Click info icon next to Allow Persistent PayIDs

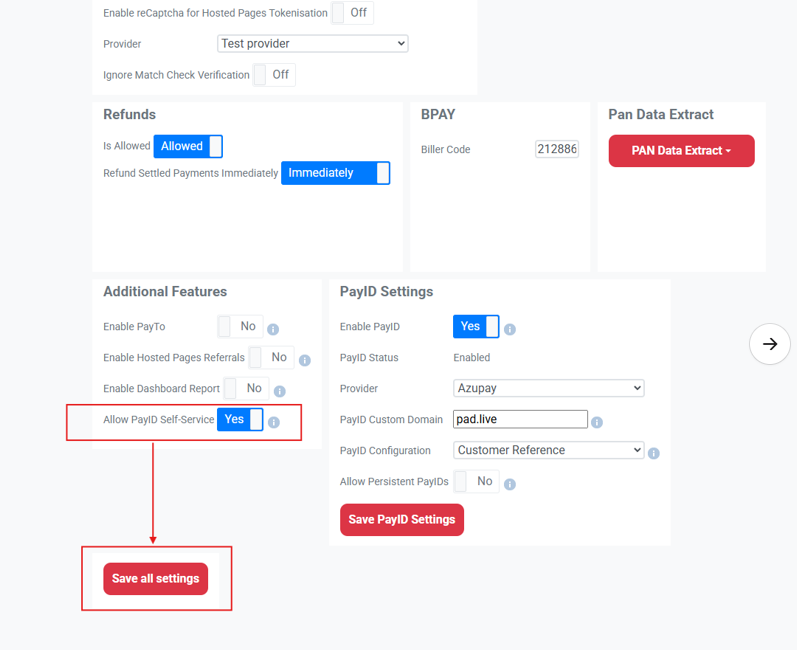pos(510,484)
